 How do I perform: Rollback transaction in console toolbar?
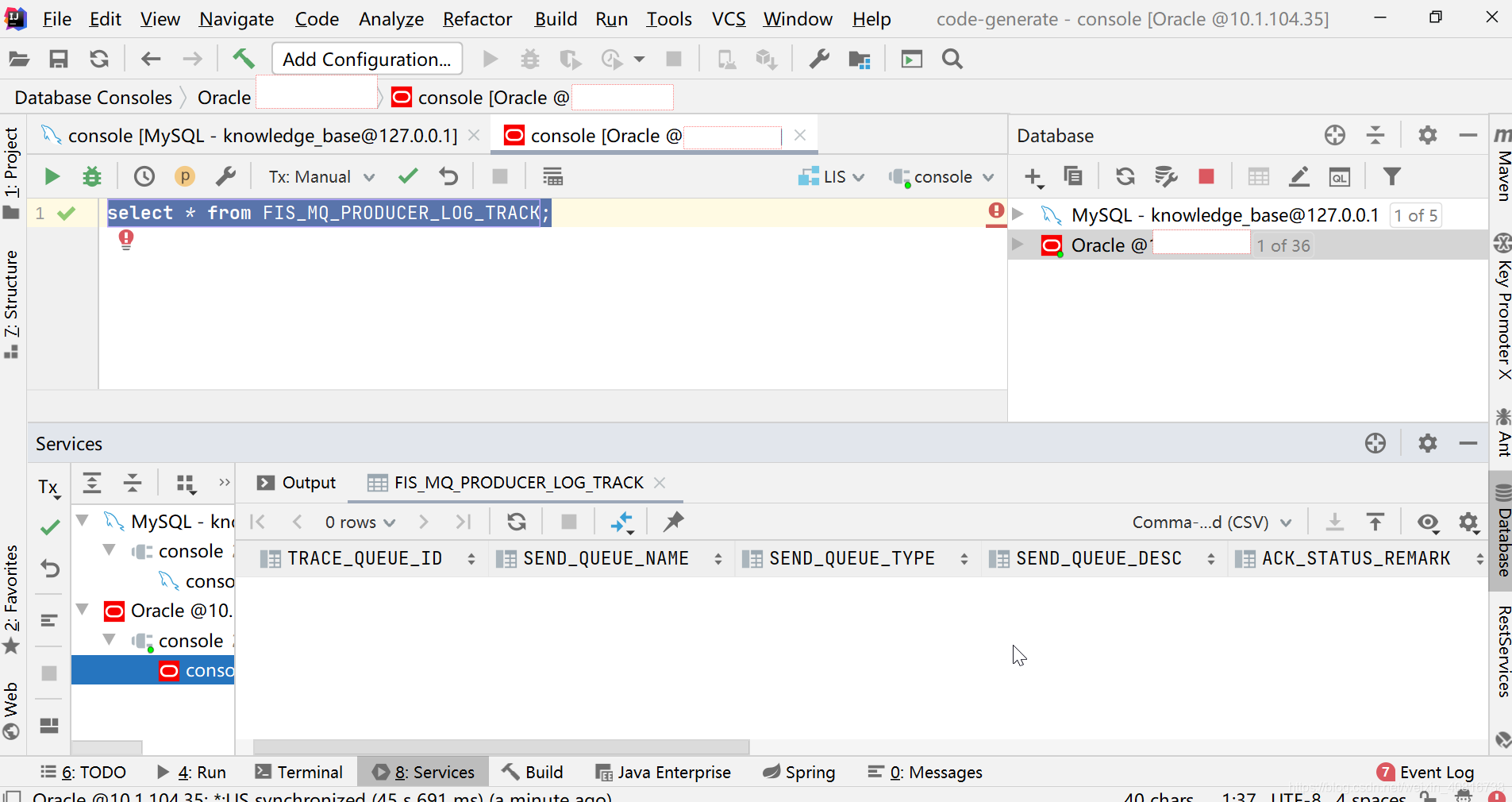click(x=448, y=176)
